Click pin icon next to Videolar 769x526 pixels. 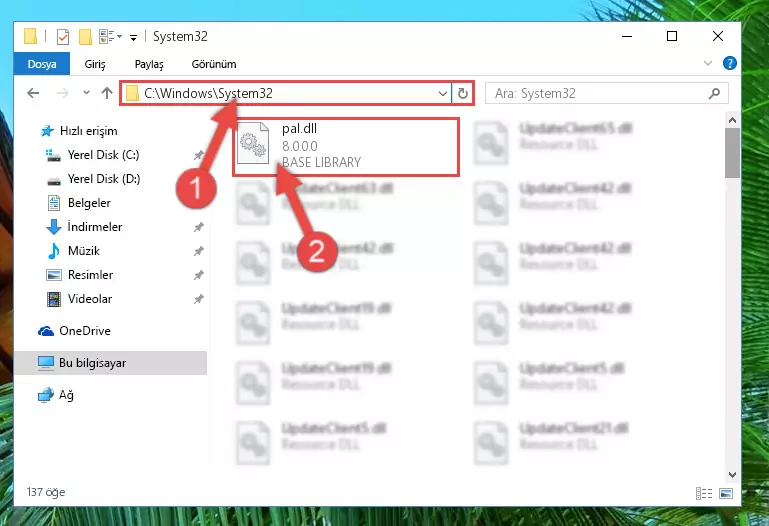pos(198,299)
